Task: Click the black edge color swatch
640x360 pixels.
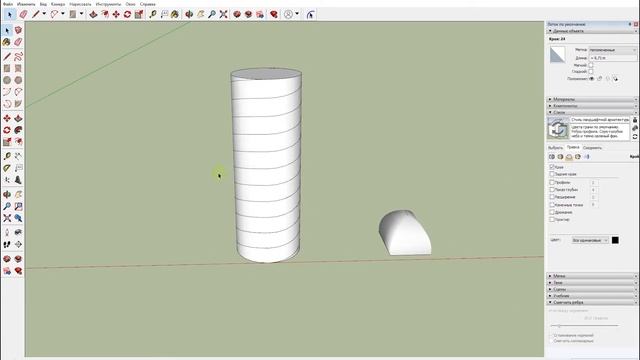Action: coord(615,240)
